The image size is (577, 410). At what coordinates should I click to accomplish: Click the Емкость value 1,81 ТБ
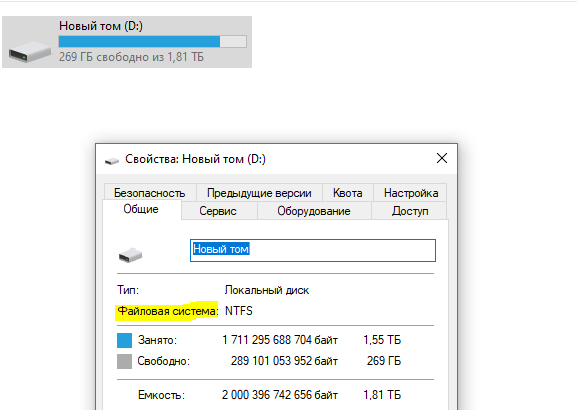382,395
